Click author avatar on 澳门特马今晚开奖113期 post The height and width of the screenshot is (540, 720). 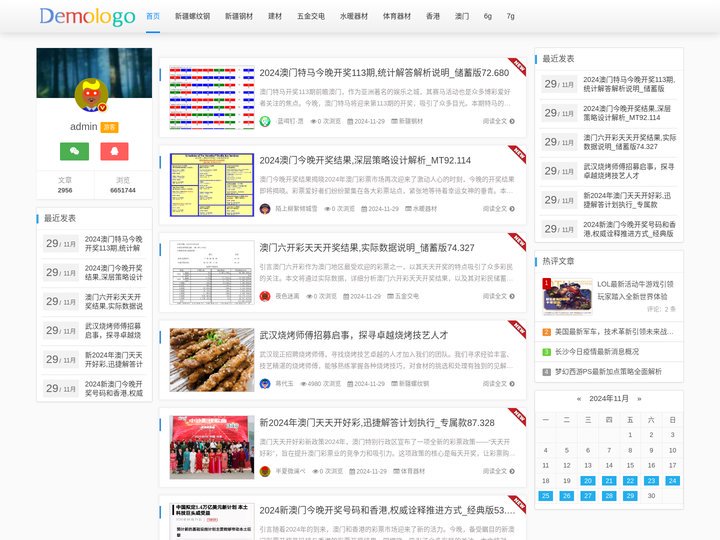click(265, 121)
